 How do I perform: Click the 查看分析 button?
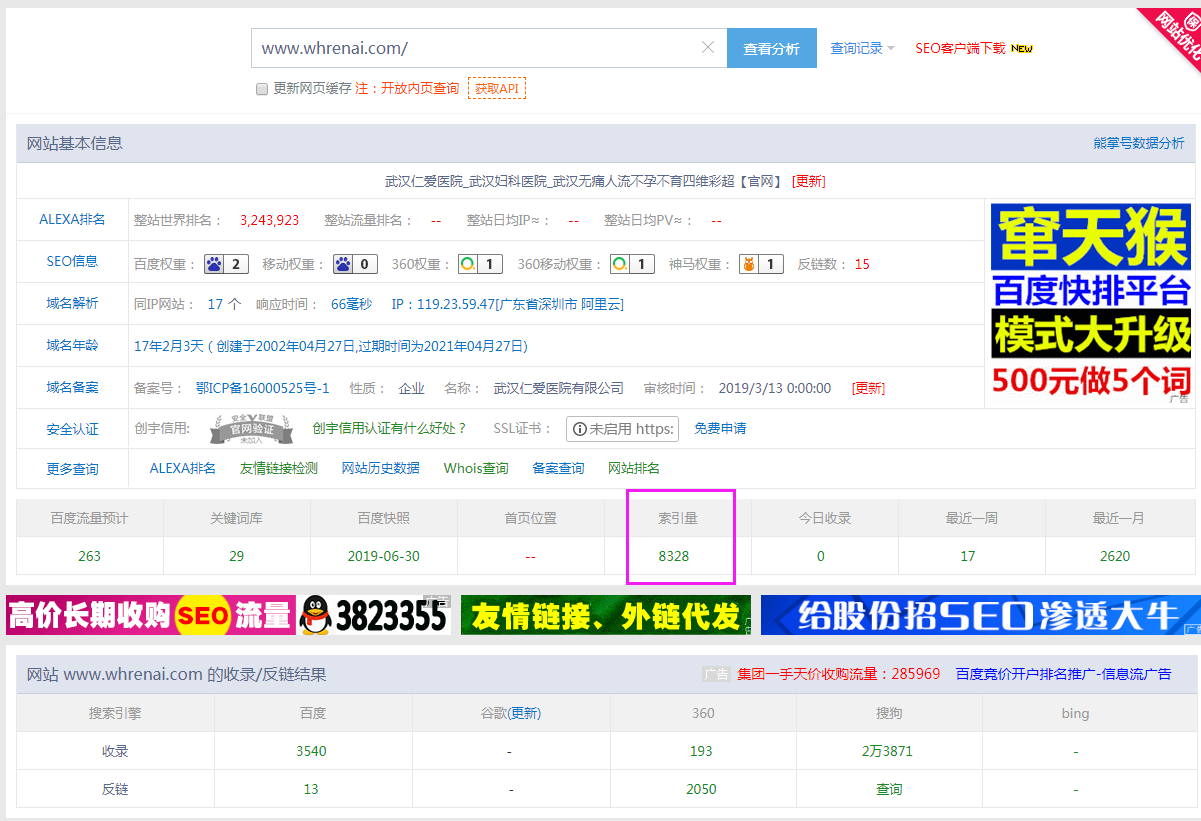point(771,48)
